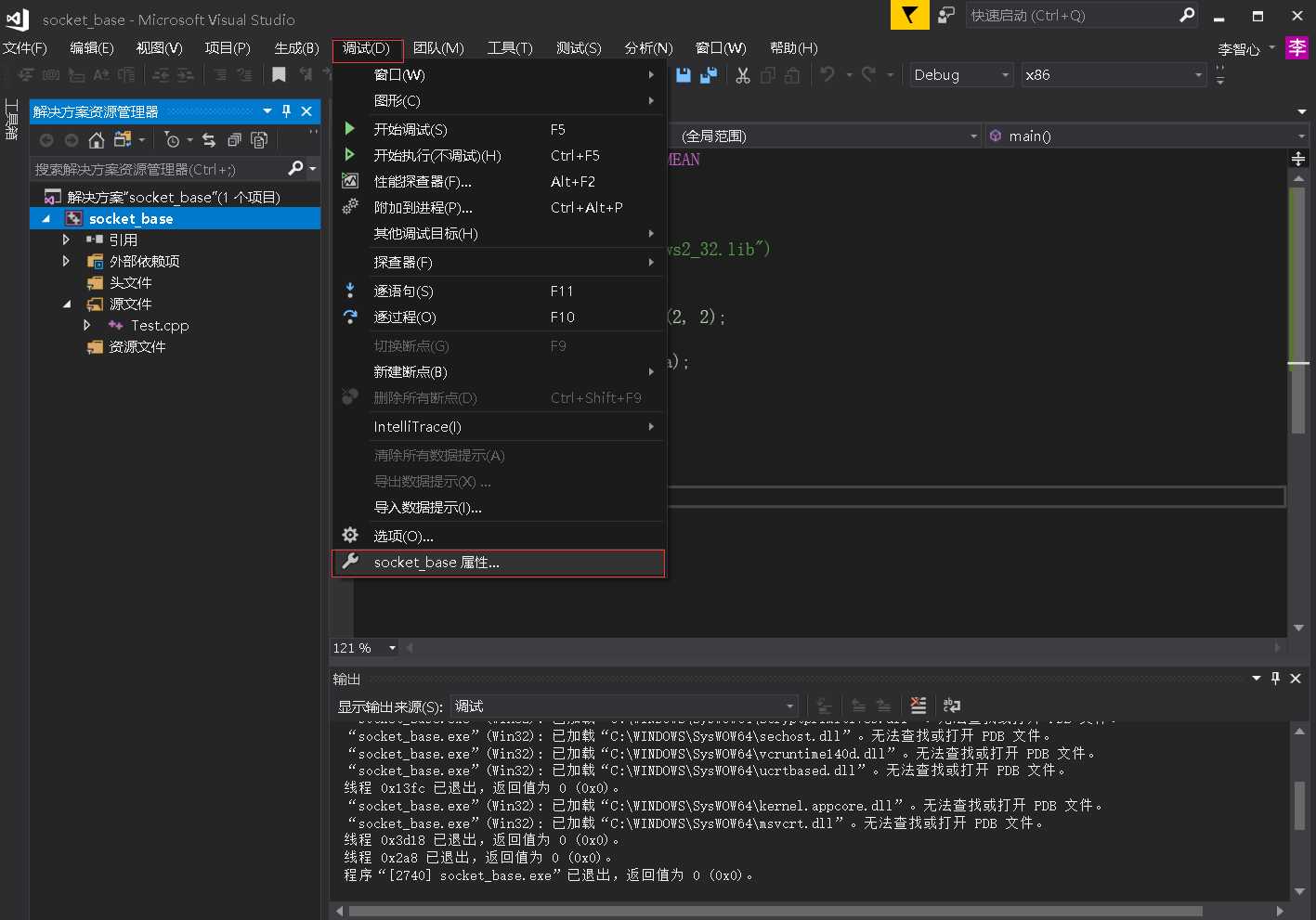The height and width of the screenshot is (920, 1316).
Task: Open 其他调试目标(H) submenu
Action: click(x=499, y=233)
